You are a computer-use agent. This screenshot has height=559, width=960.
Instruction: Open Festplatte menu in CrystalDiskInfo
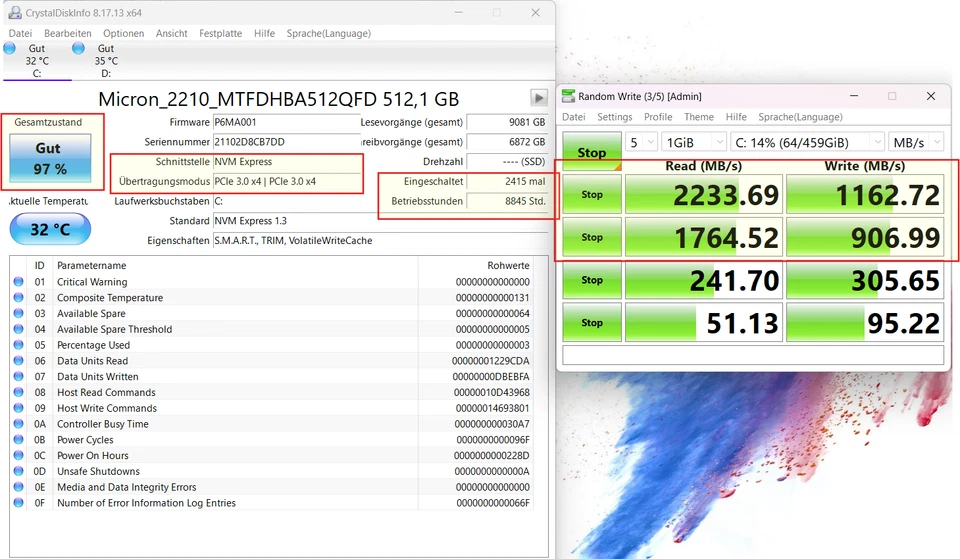220,33
